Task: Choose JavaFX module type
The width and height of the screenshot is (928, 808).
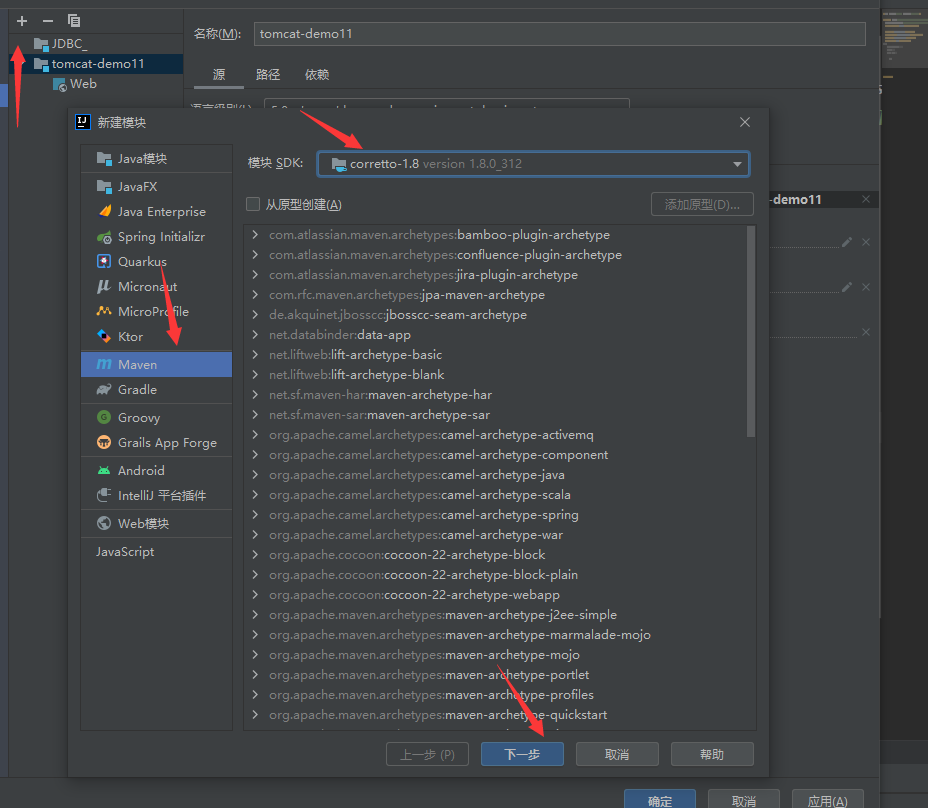Action: click(156, 186)
